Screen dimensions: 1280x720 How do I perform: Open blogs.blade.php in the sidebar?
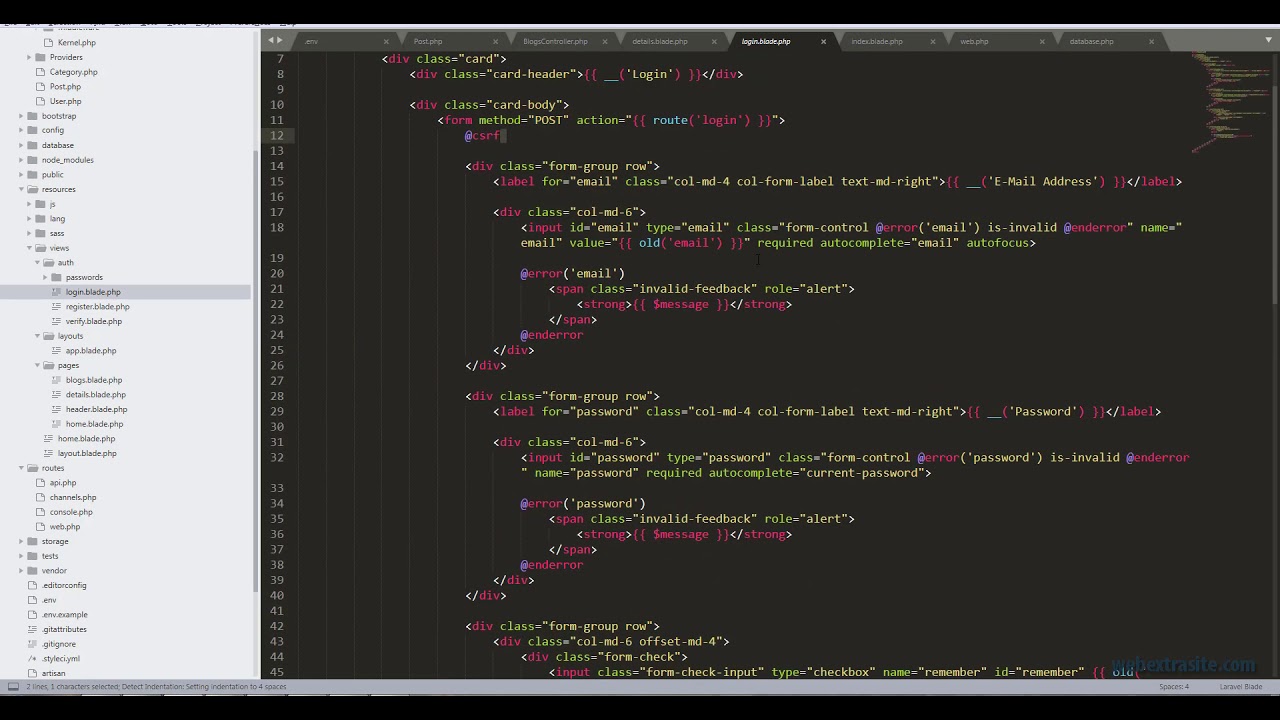click(94, 380)
